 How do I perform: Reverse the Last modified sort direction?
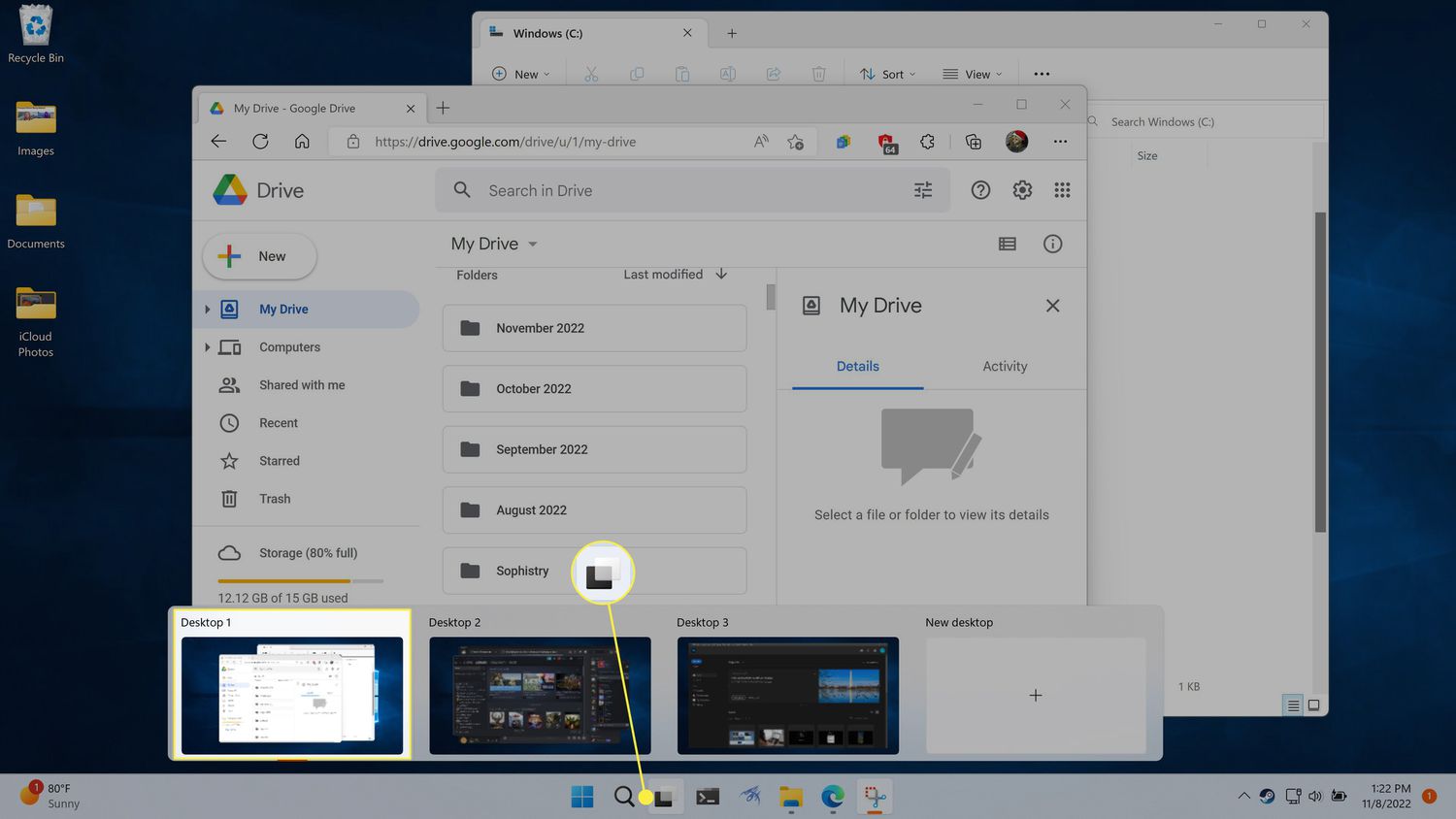coord(721,275)
